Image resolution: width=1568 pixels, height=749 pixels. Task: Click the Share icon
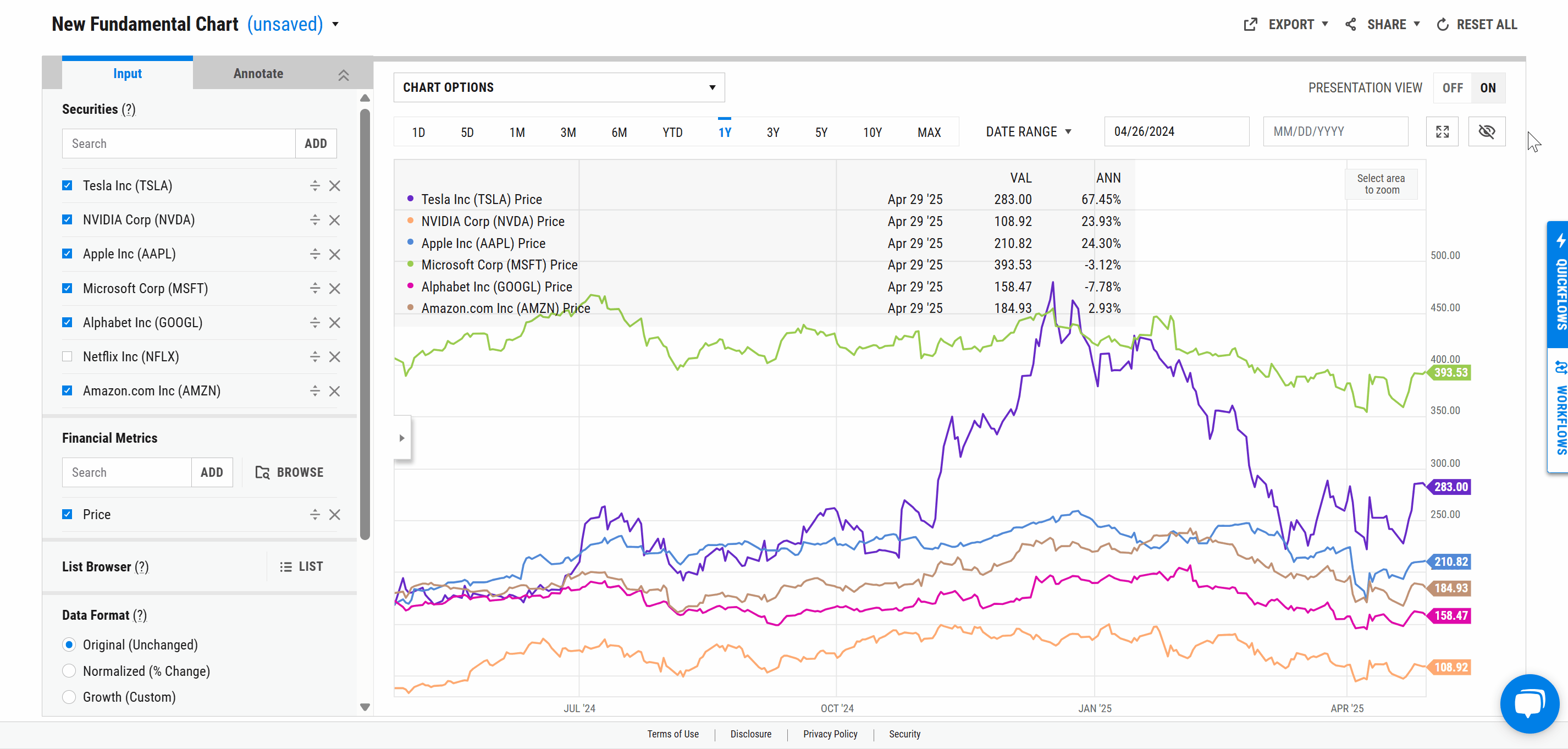(x=1351, y=24)
